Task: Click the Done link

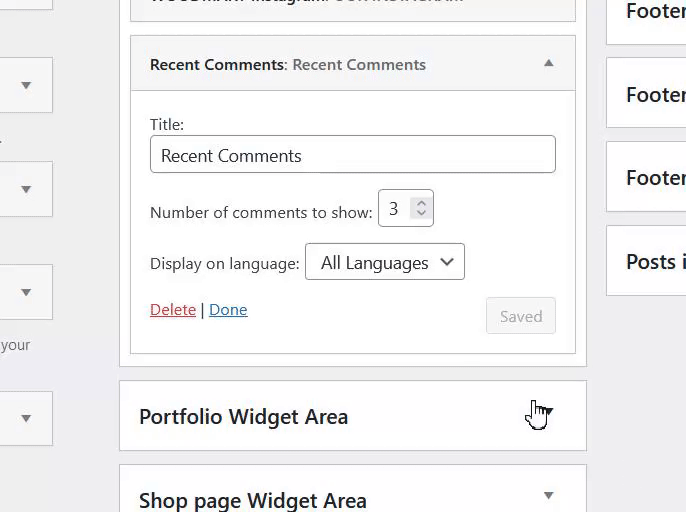Action: point(228,309)
